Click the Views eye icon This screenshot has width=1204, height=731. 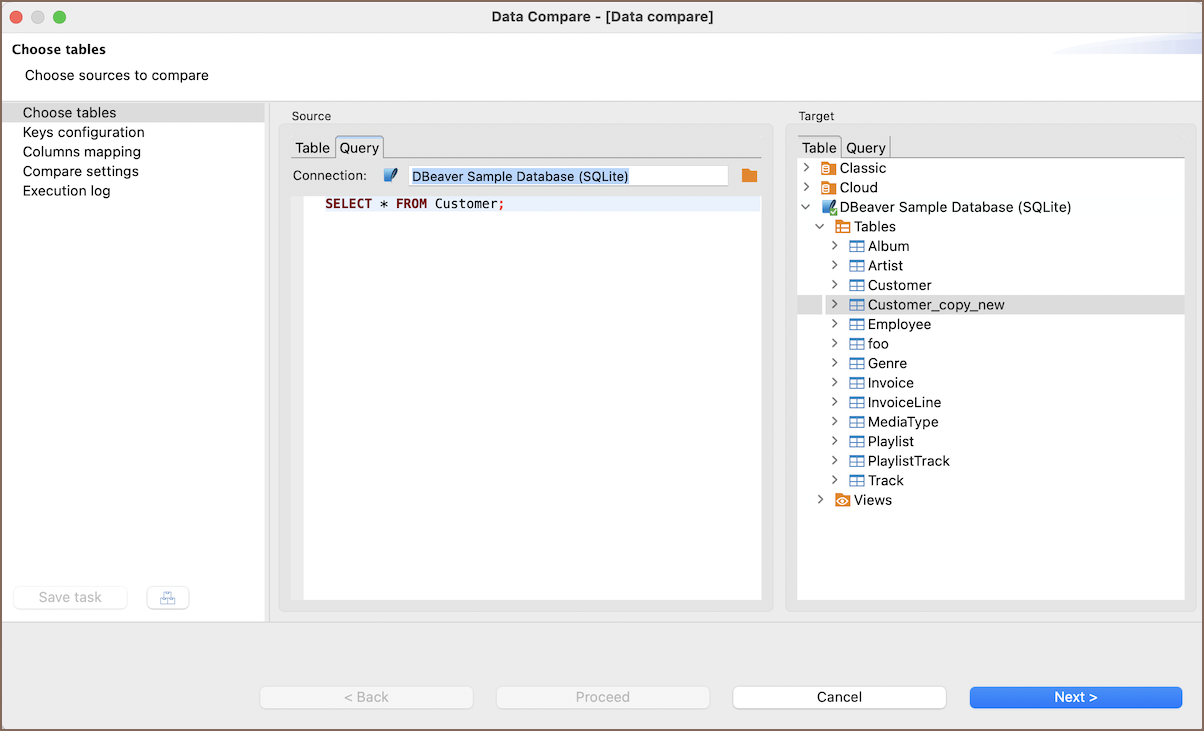point(842,500)
